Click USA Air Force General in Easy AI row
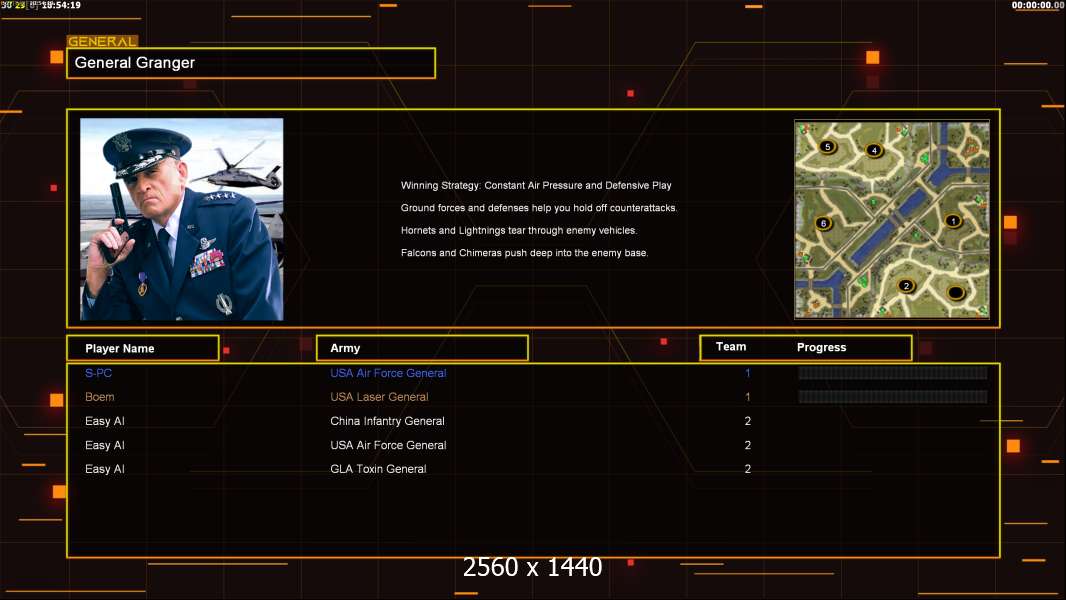The height and width of the screenshot is (600, 1066). pyautogui.click(x=388, y=445)
